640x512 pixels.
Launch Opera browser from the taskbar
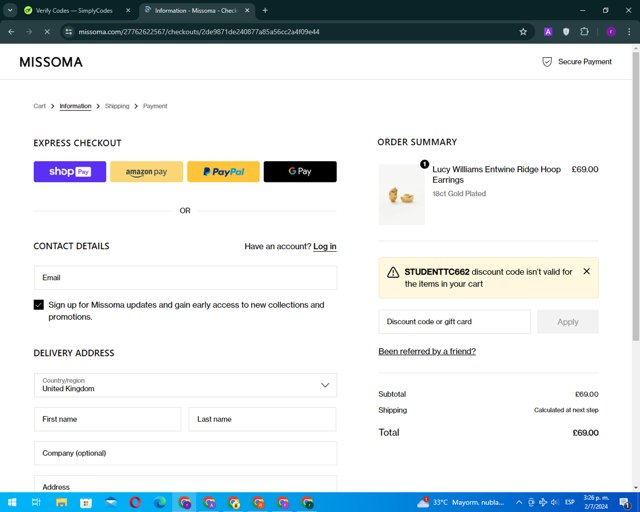point(135,502)
